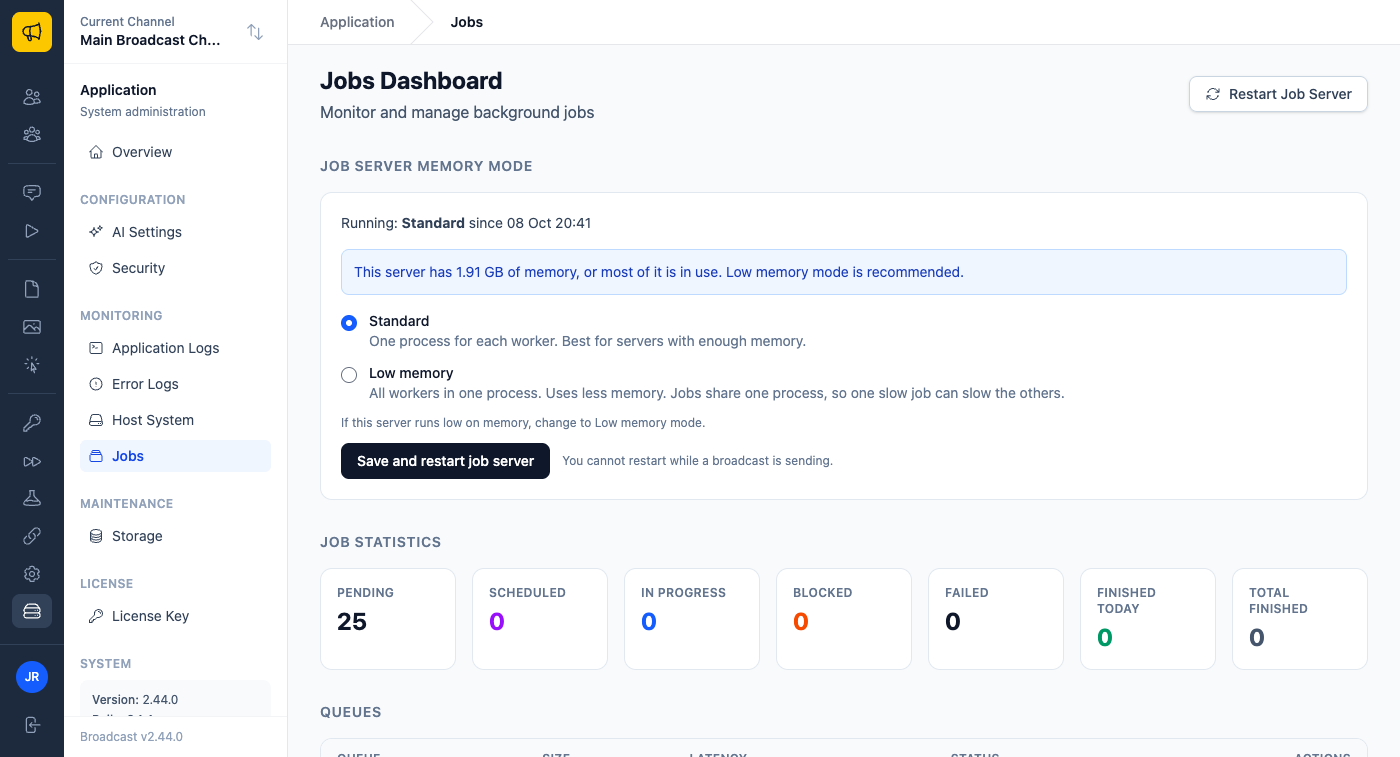
Task: Click the Scheduled statistic card
Action: tap(540, 619)
